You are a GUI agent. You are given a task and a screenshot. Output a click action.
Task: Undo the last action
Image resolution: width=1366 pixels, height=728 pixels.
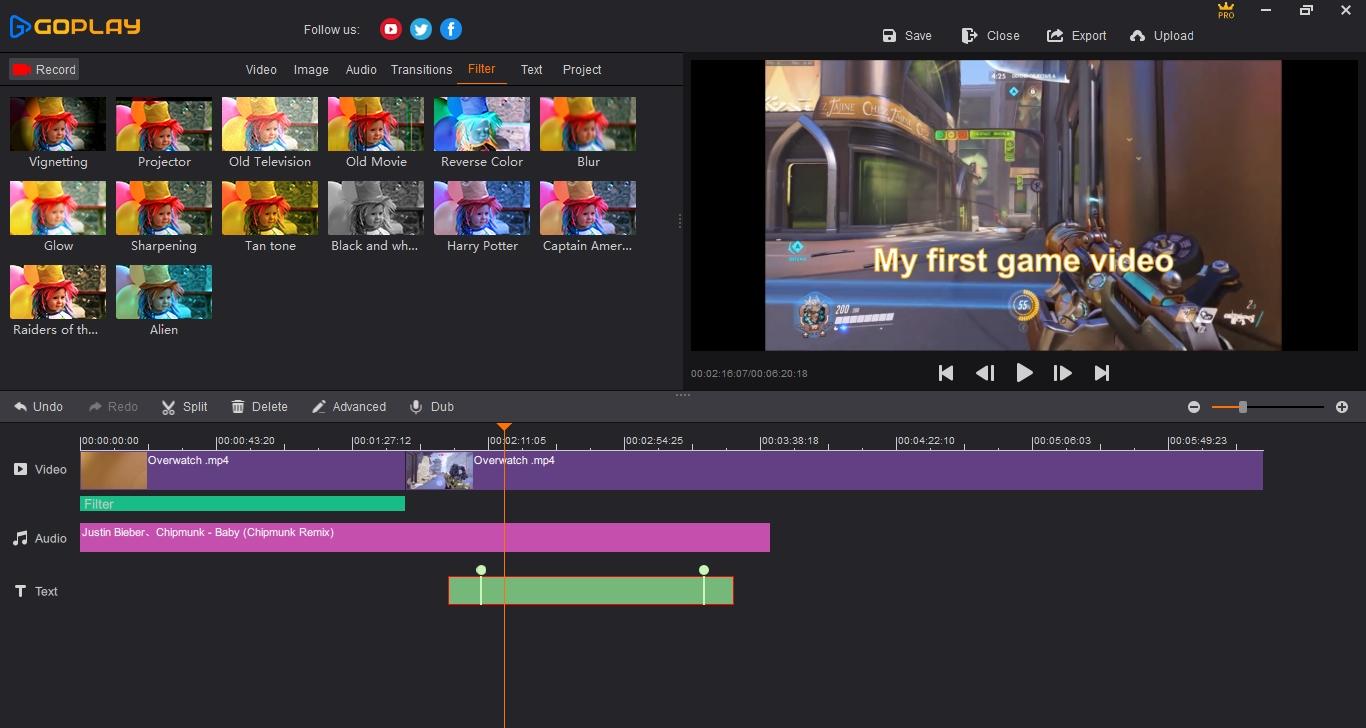39,407
